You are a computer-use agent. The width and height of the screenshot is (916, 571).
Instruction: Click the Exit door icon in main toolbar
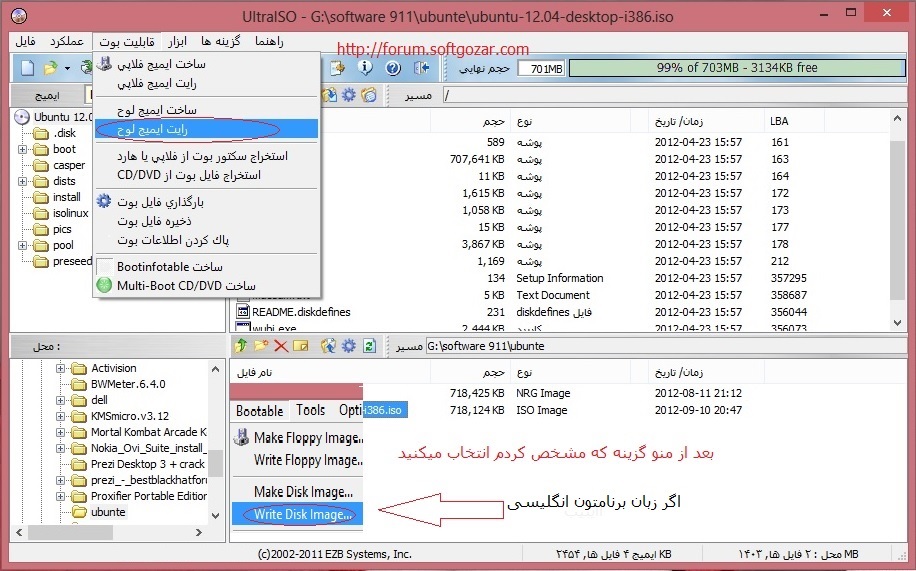(421, 68)
